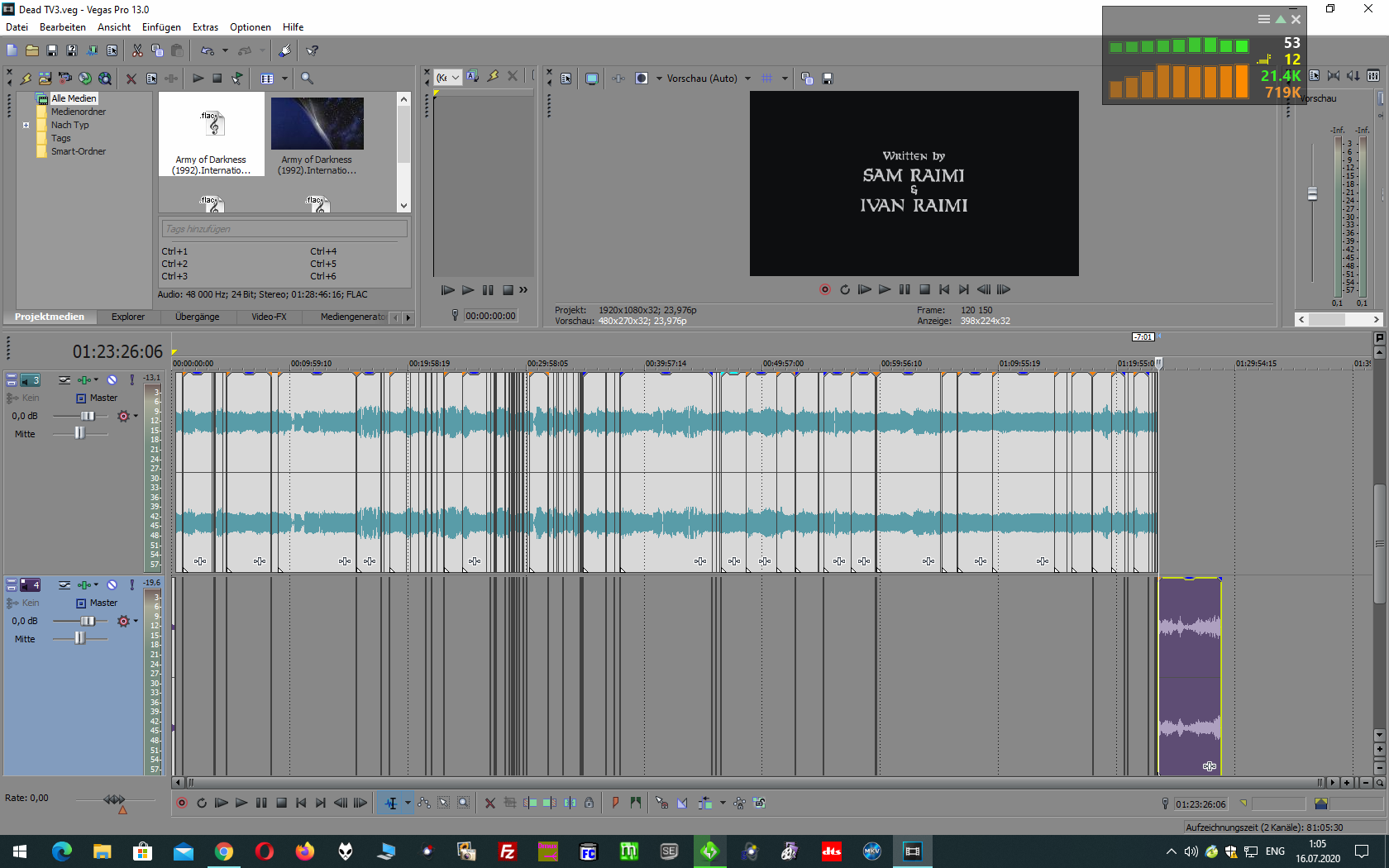
Task: Capture video using the camcorder icon
Action: click(x=64, y=79)
